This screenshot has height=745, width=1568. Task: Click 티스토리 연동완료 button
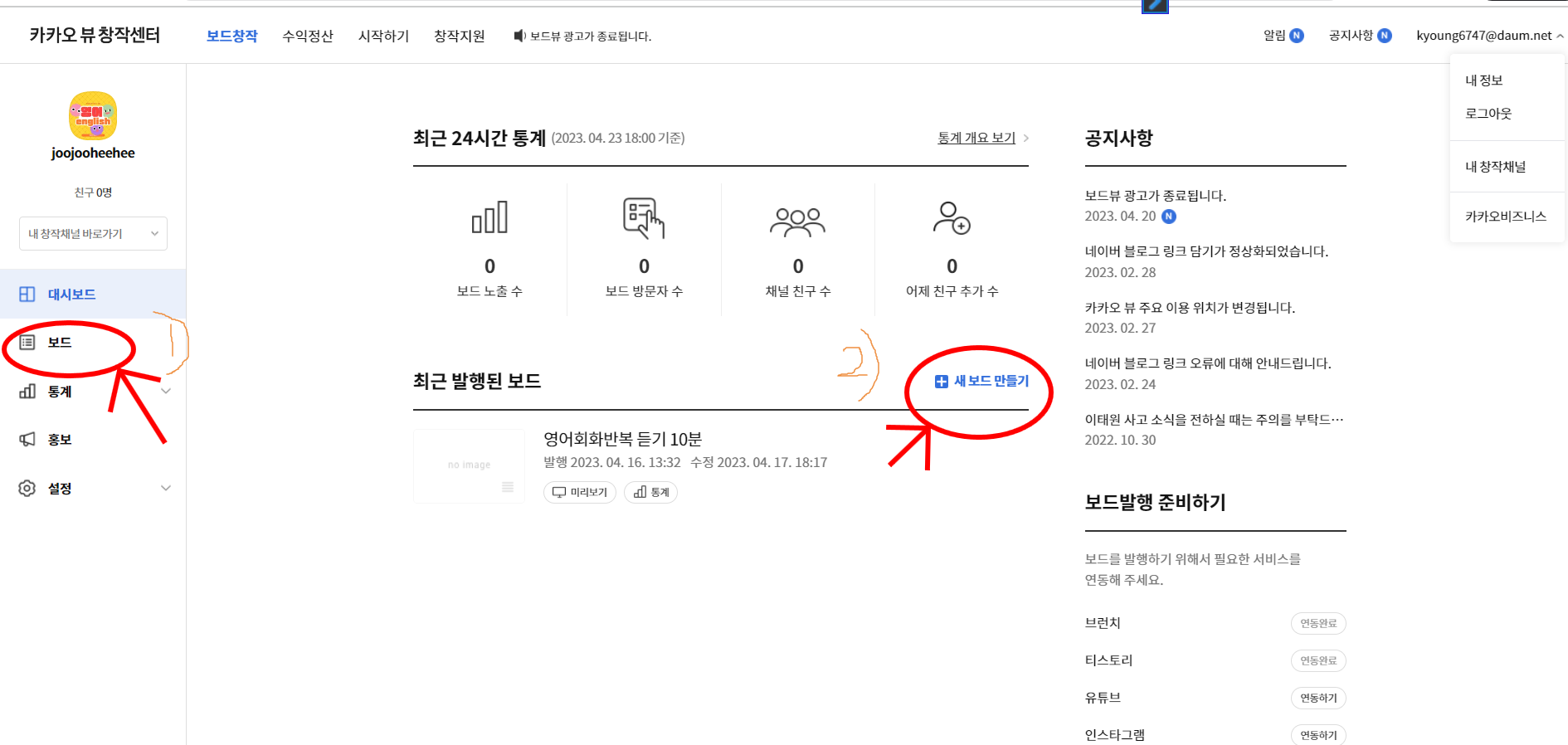(1318, 661)
